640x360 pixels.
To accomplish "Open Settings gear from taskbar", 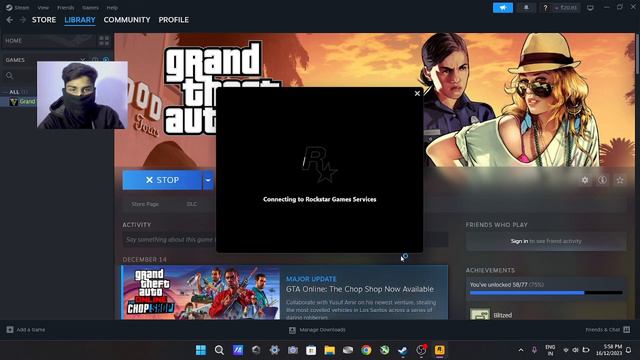I will 274,350.
